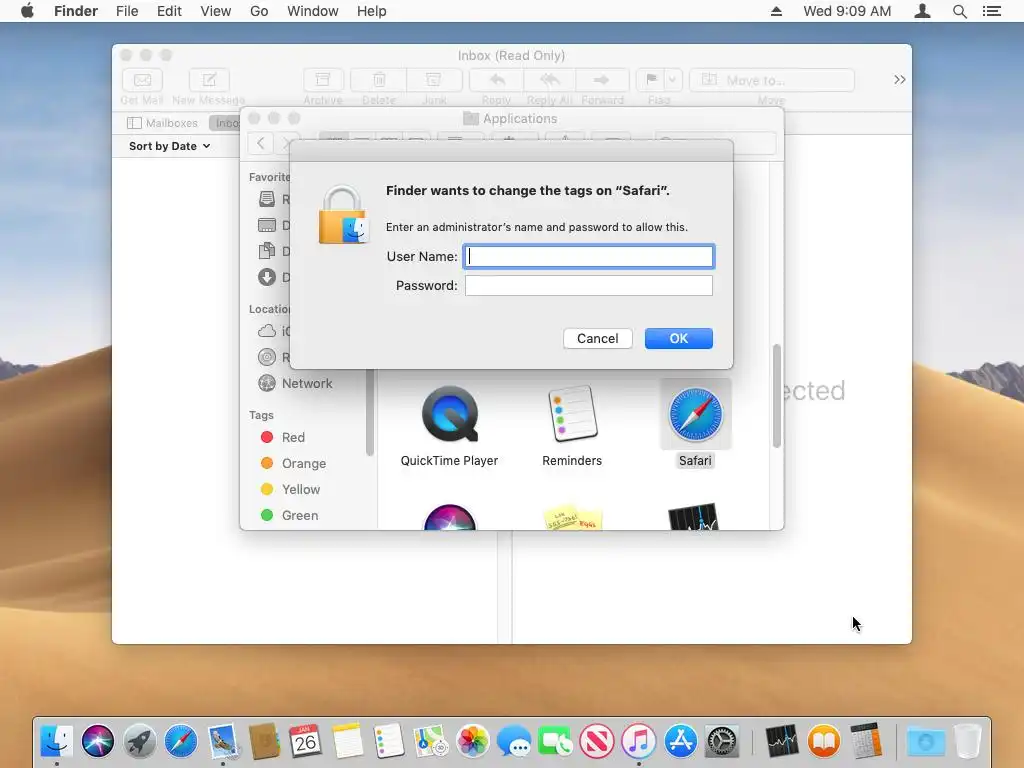Screen dimensions: 1024x768
Task: Open Finder from the Dock
Action: click(x=56, y=741)
